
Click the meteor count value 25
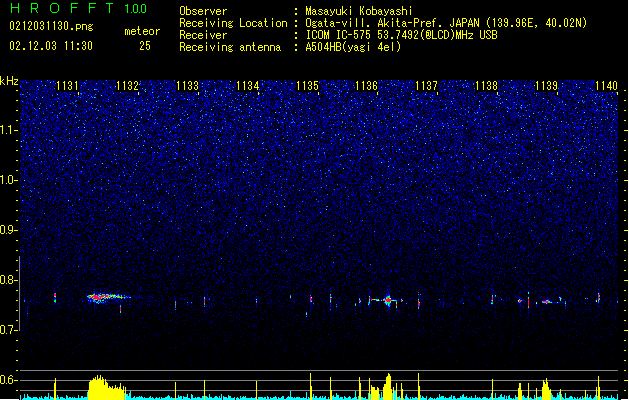pos(145,46)
